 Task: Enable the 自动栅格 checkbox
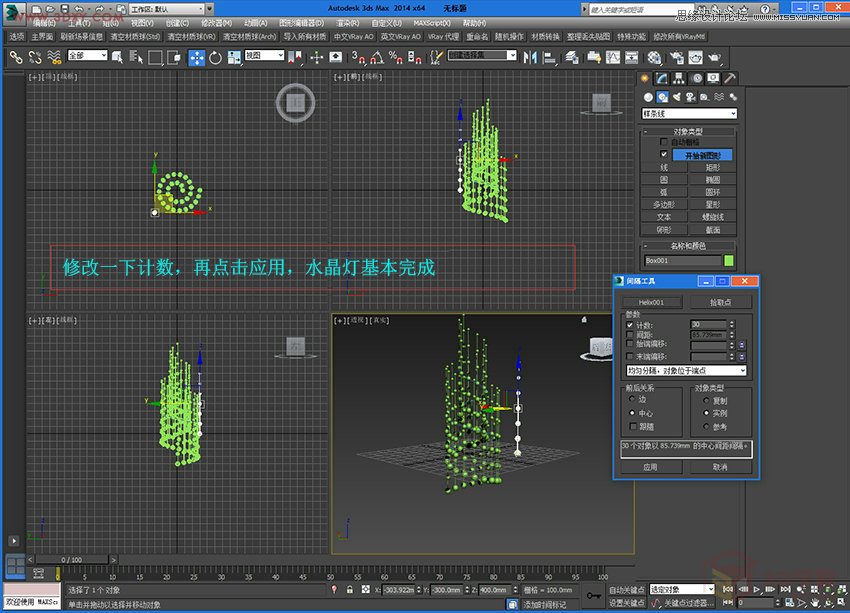click(x=664, y=141)
